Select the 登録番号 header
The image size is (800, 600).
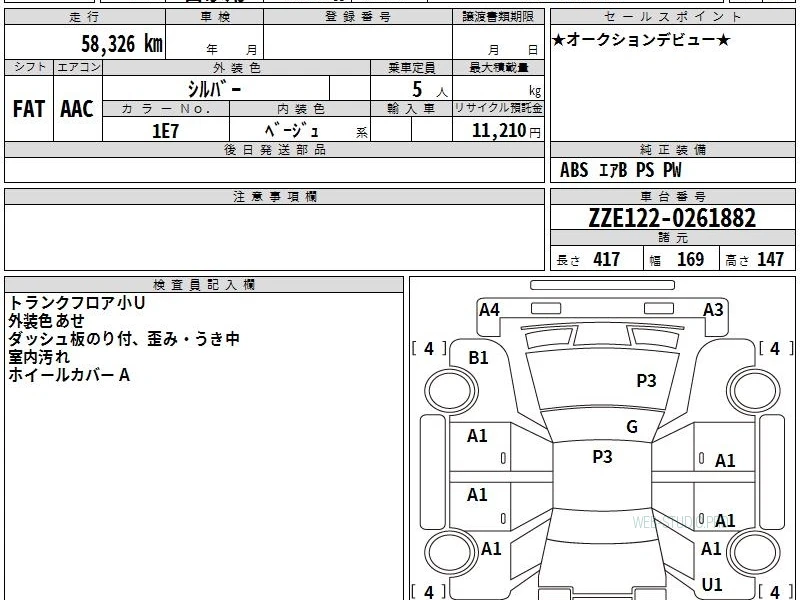pos(358,17)
